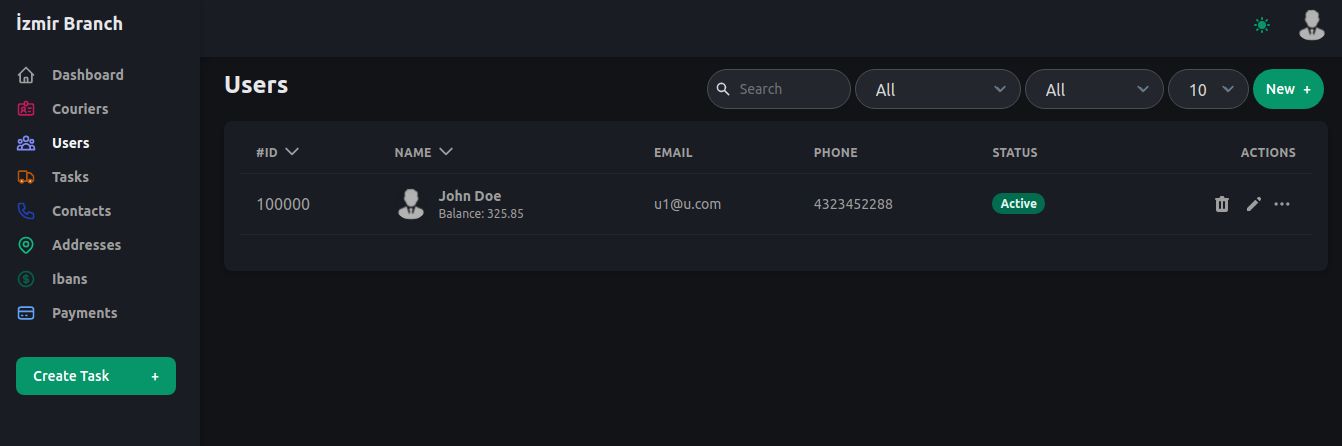Viewport: 1342px width, 446px height.
Task: Click the Contacts phone icon
Action: (x=27, y=211)
